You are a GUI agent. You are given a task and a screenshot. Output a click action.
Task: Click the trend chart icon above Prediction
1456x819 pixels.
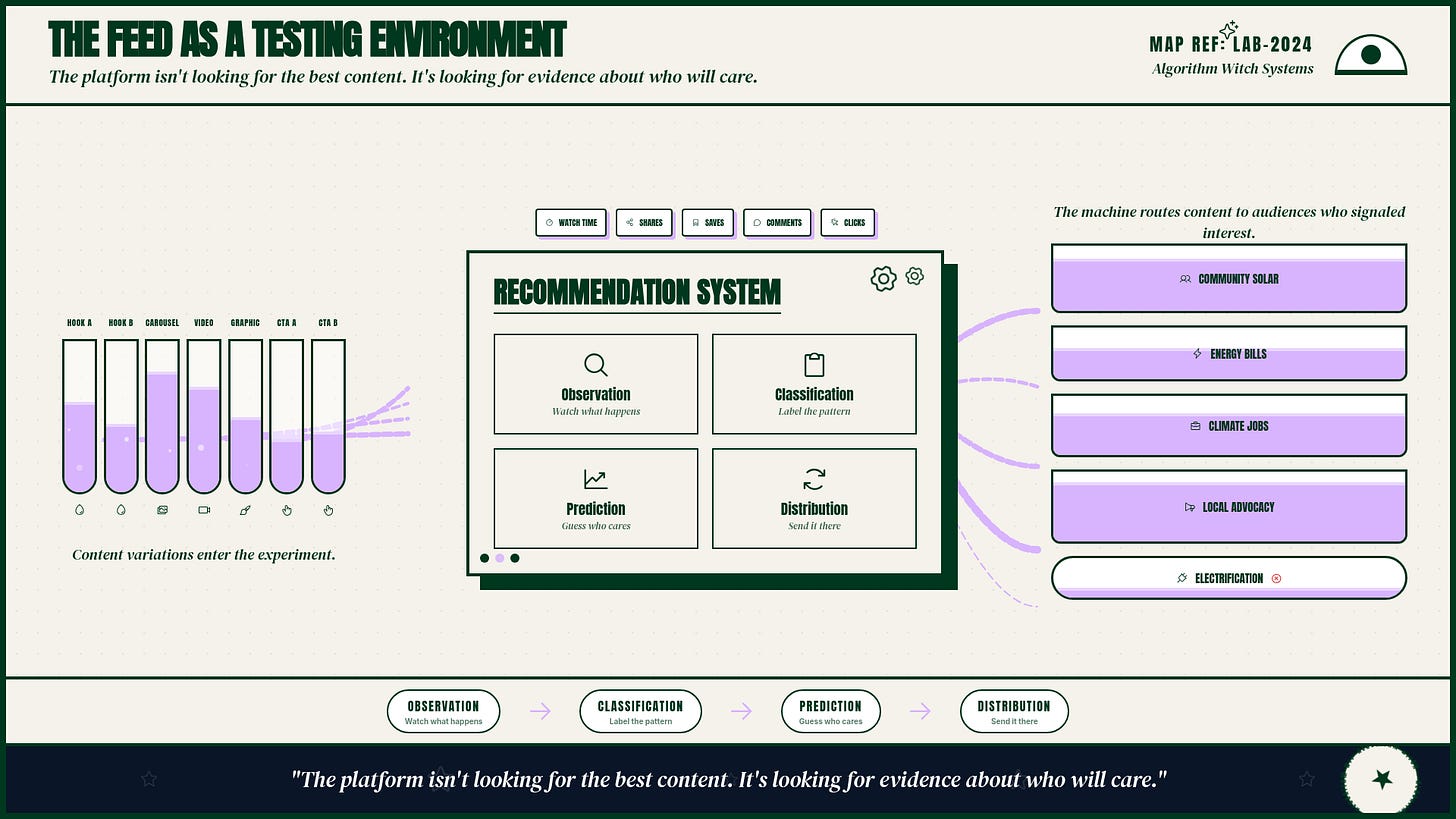(596, 480)
